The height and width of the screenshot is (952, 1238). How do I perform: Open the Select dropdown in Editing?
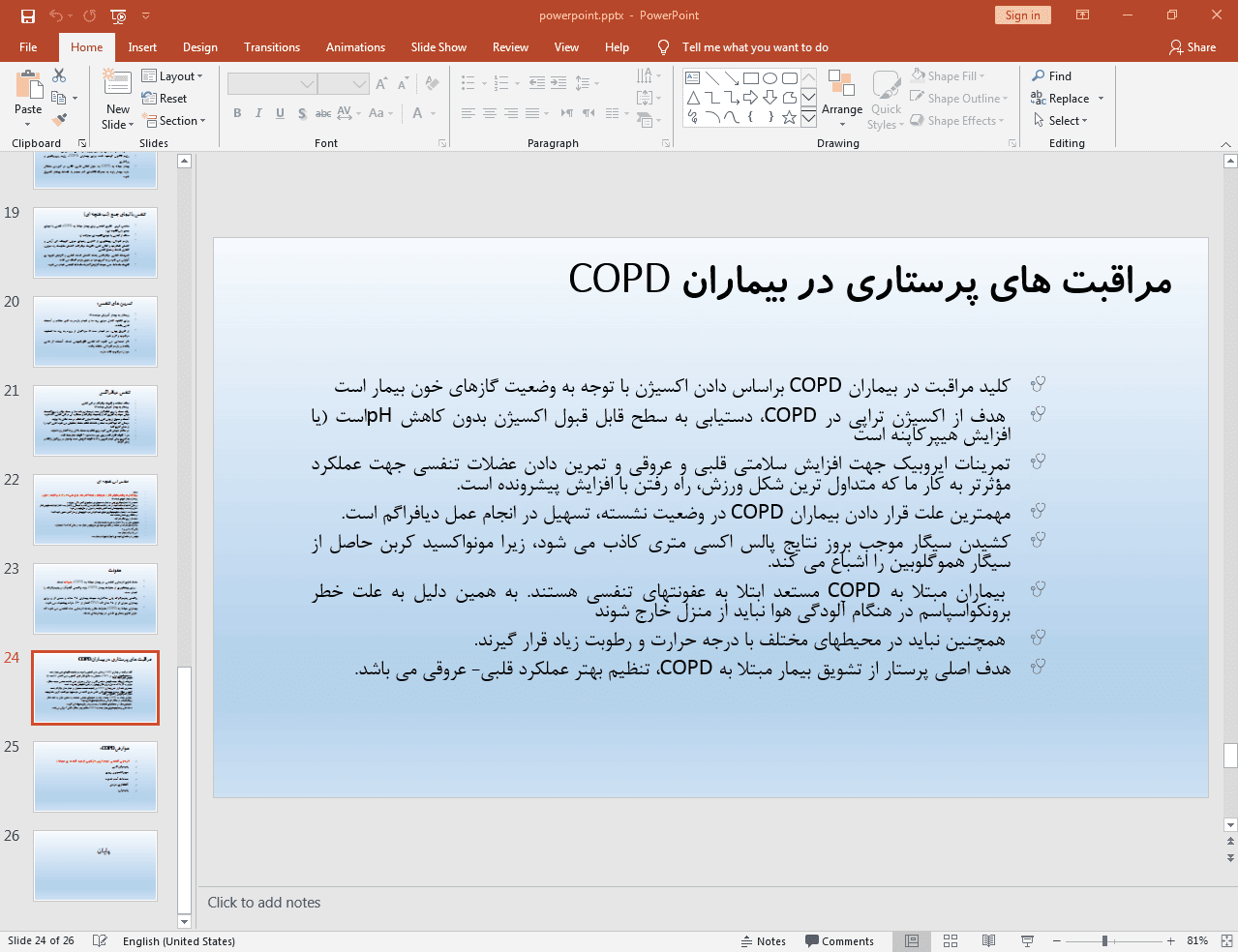(1061, 120)
